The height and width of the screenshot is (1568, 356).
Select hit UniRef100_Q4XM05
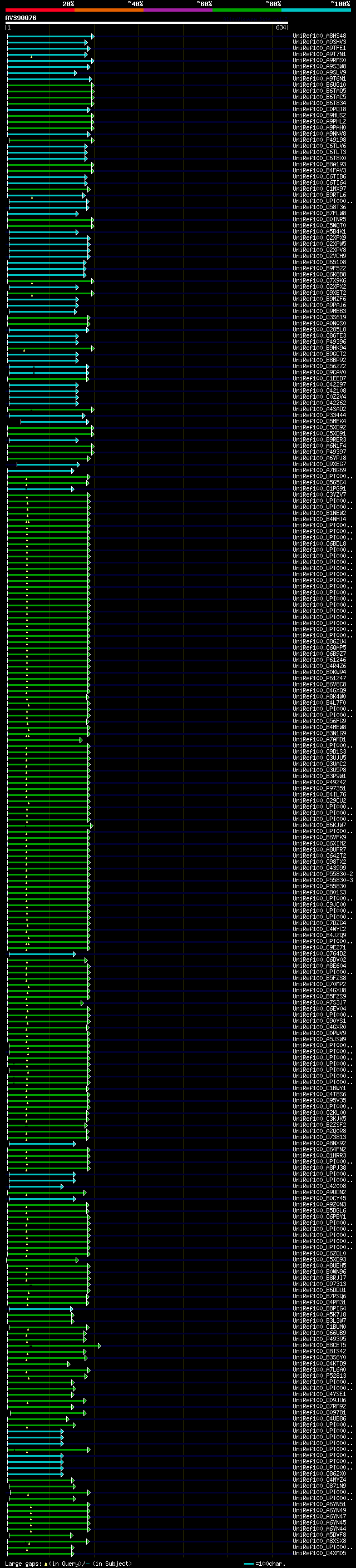[319, 1553]
